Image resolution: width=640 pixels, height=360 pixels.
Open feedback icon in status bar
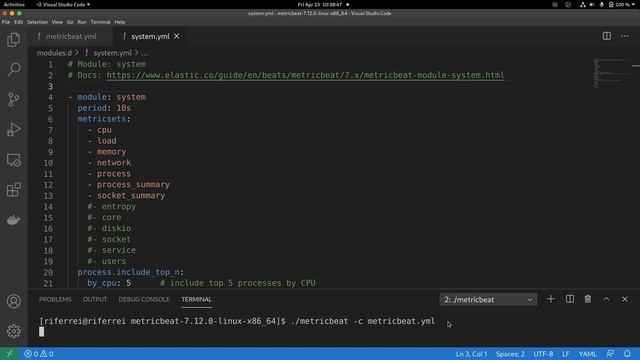(610, 354)
